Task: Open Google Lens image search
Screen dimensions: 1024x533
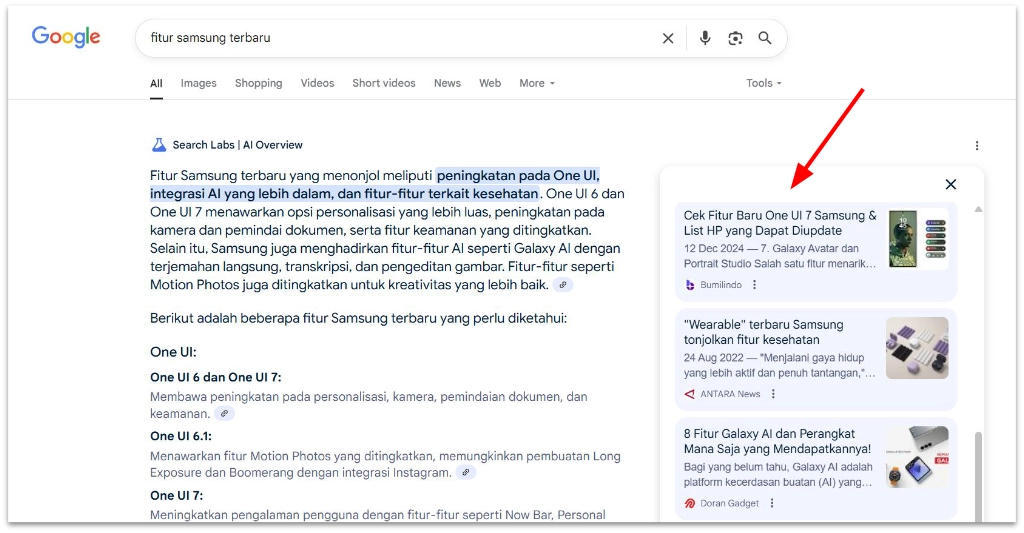Action: [735, 38]
